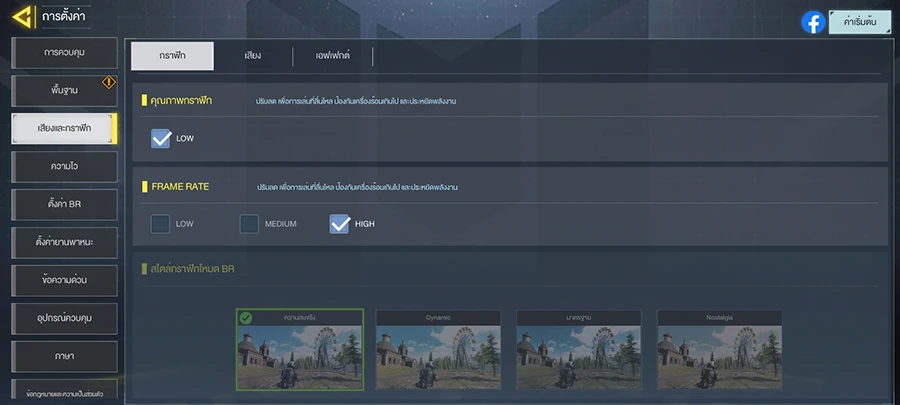Open ตั้งค่า BR in the sidebar
Screen dimensions: 900x405
click(x=64, y=204)
